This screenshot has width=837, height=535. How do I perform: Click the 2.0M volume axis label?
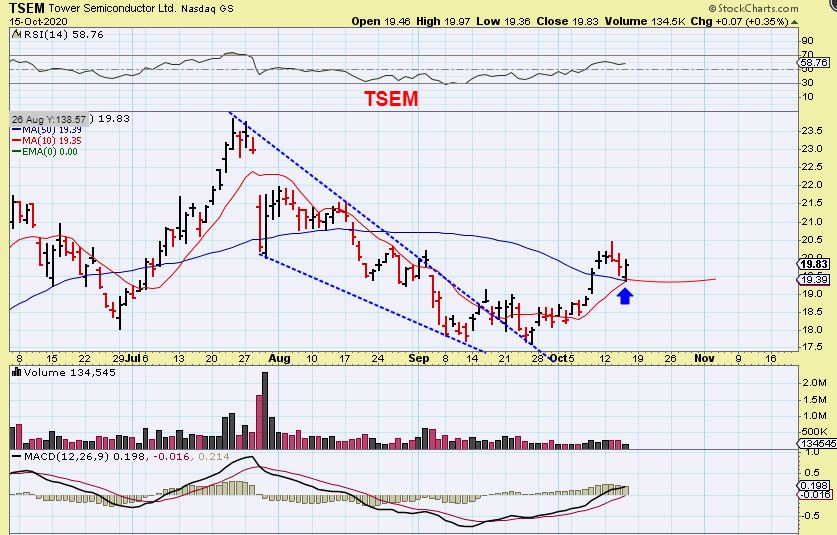(814, 383)
